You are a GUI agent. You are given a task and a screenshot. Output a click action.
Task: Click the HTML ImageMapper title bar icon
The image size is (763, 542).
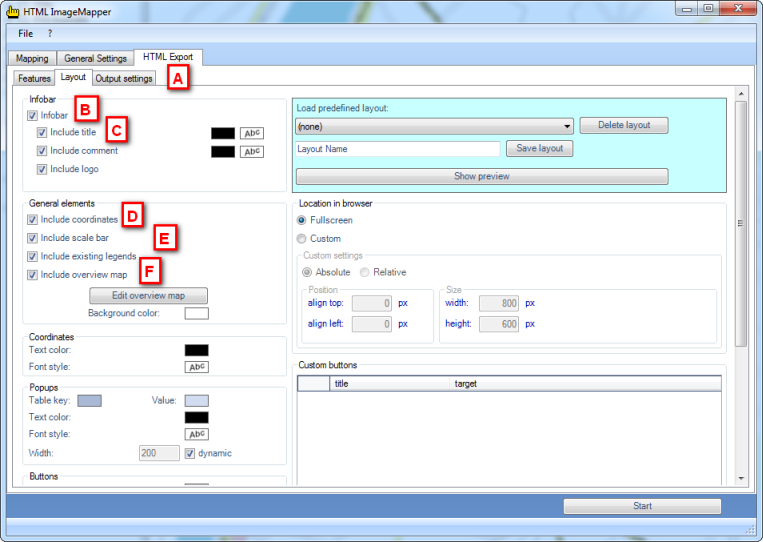[15, 9]
